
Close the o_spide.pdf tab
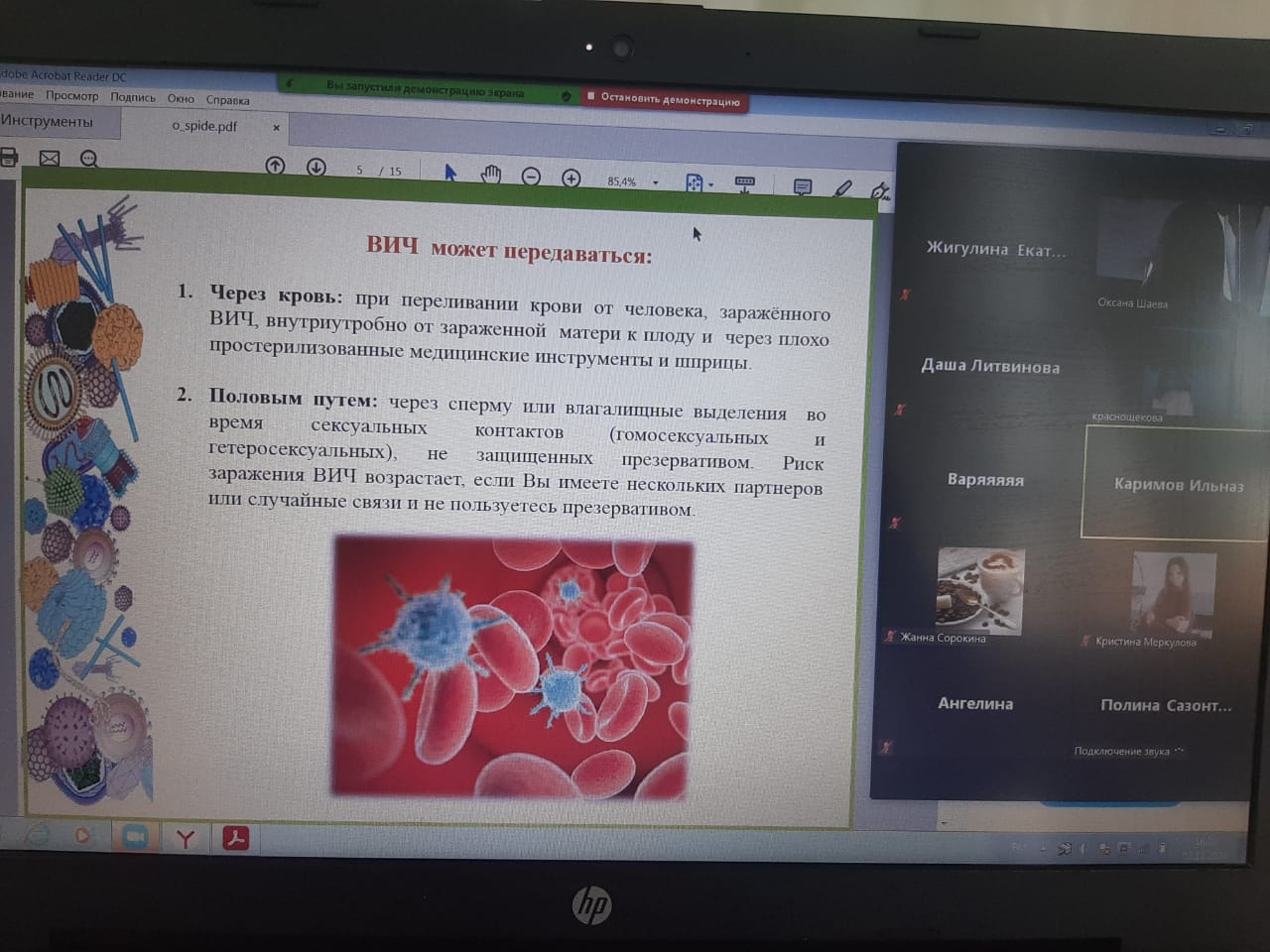[x=276, y=127]
